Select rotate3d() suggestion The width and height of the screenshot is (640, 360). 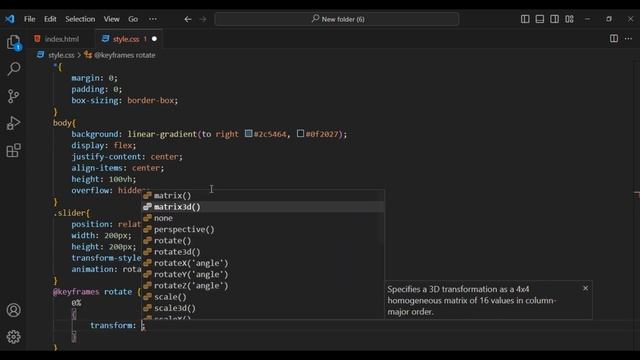[x=263, y=252]
